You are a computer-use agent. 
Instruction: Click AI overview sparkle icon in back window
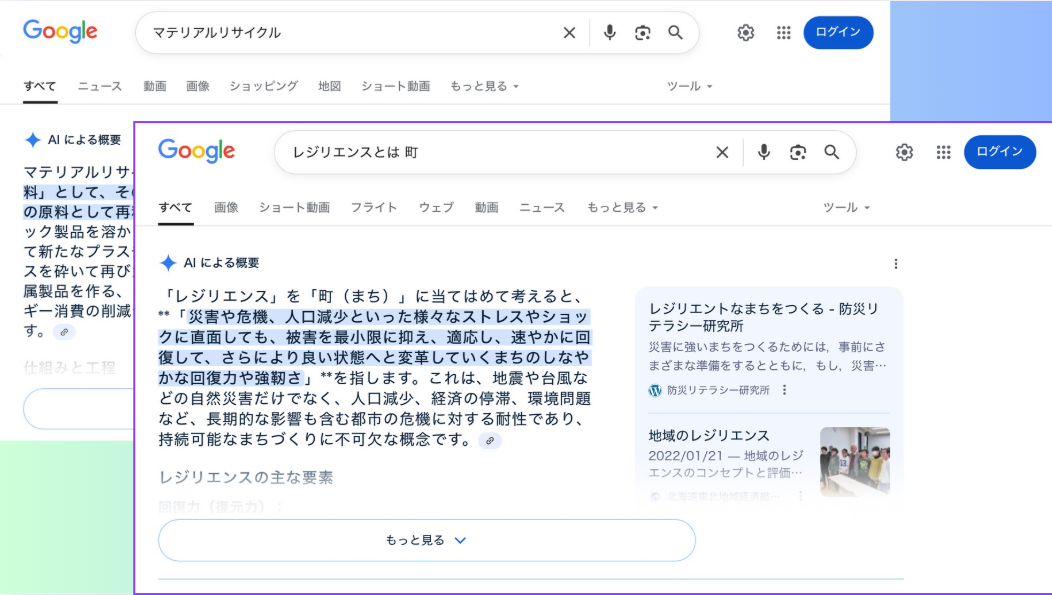[x=32, y=140]
